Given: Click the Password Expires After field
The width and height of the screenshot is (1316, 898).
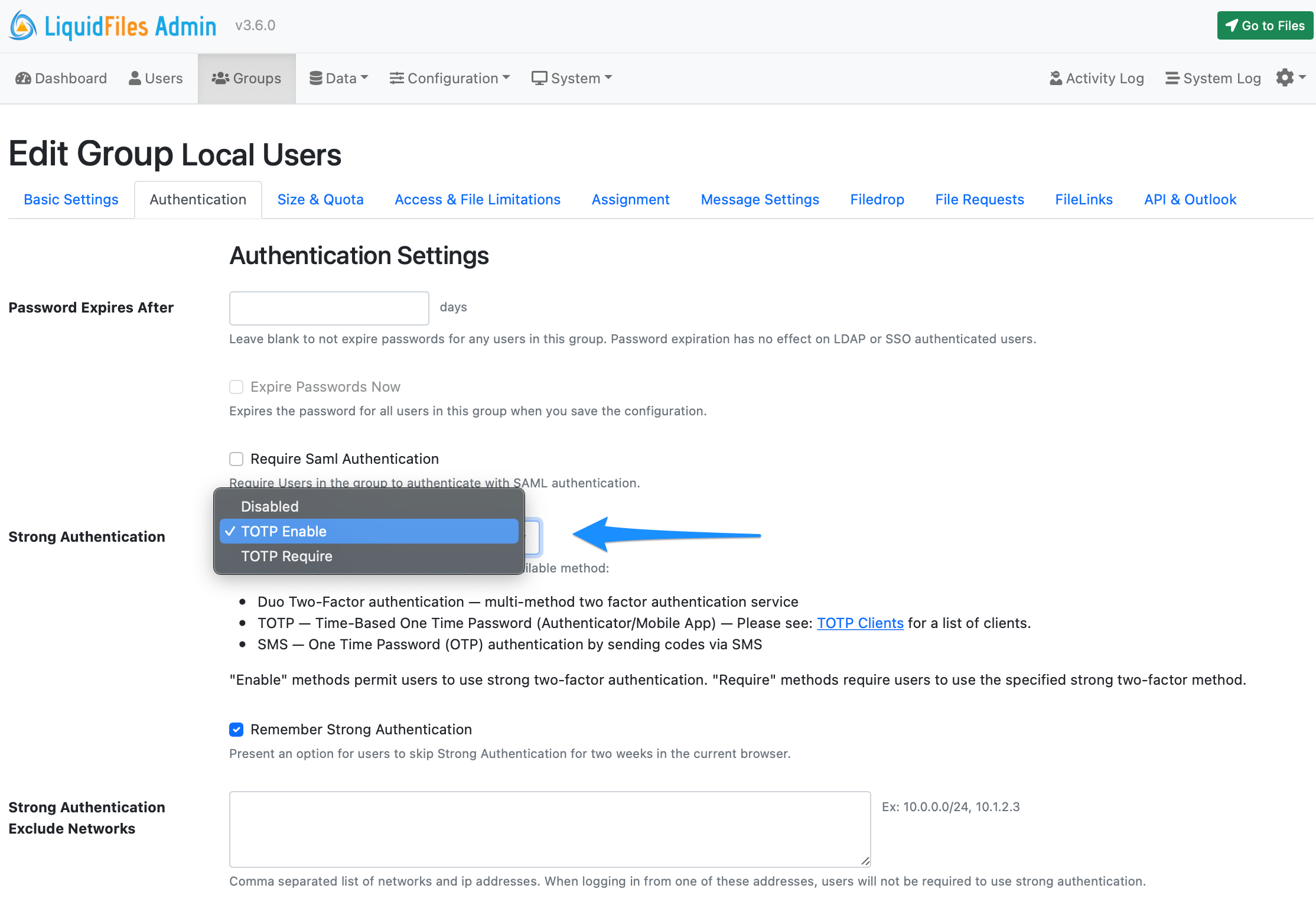Looking at the screenshot, I should pyautogui.click(x=329, y=308).
